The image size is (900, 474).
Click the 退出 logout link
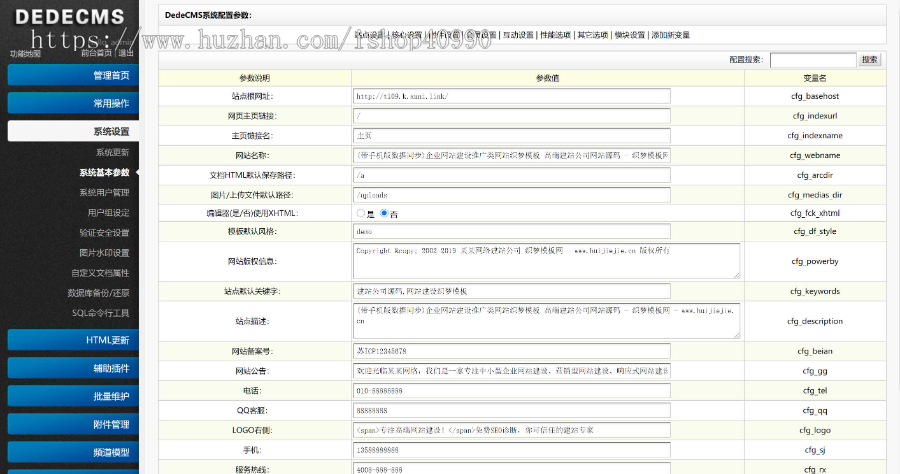pyautogui.click(x=126, y=53)
